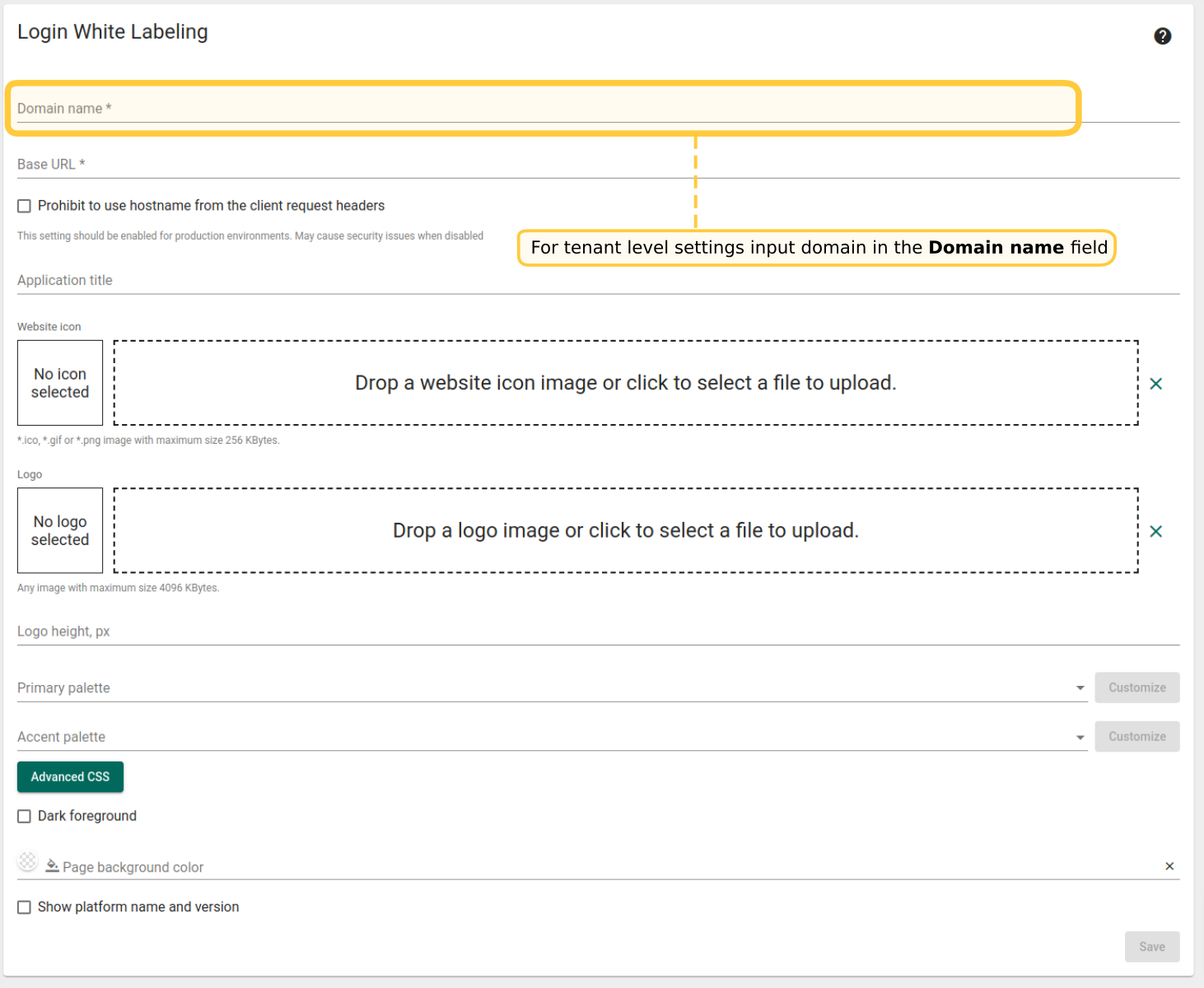1204x988 pixels.
Task: Focus the Base URL field
Action: tap(599, 165)
